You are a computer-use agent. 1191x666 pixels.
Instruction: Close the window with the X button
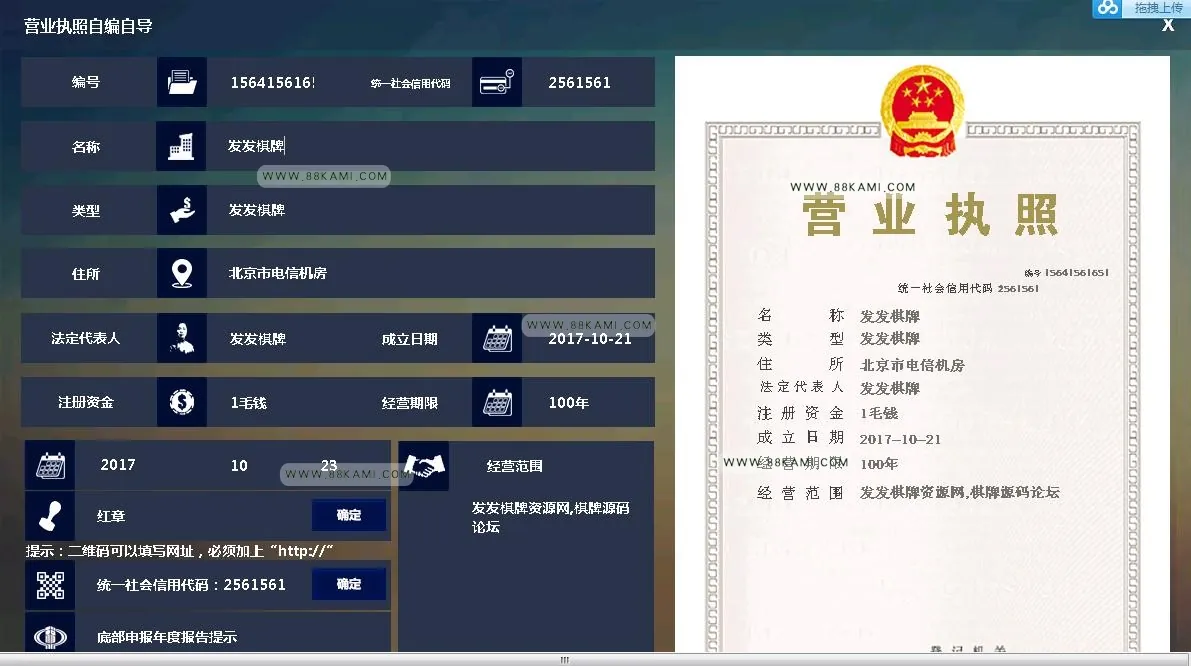(x=1168, y=25)
